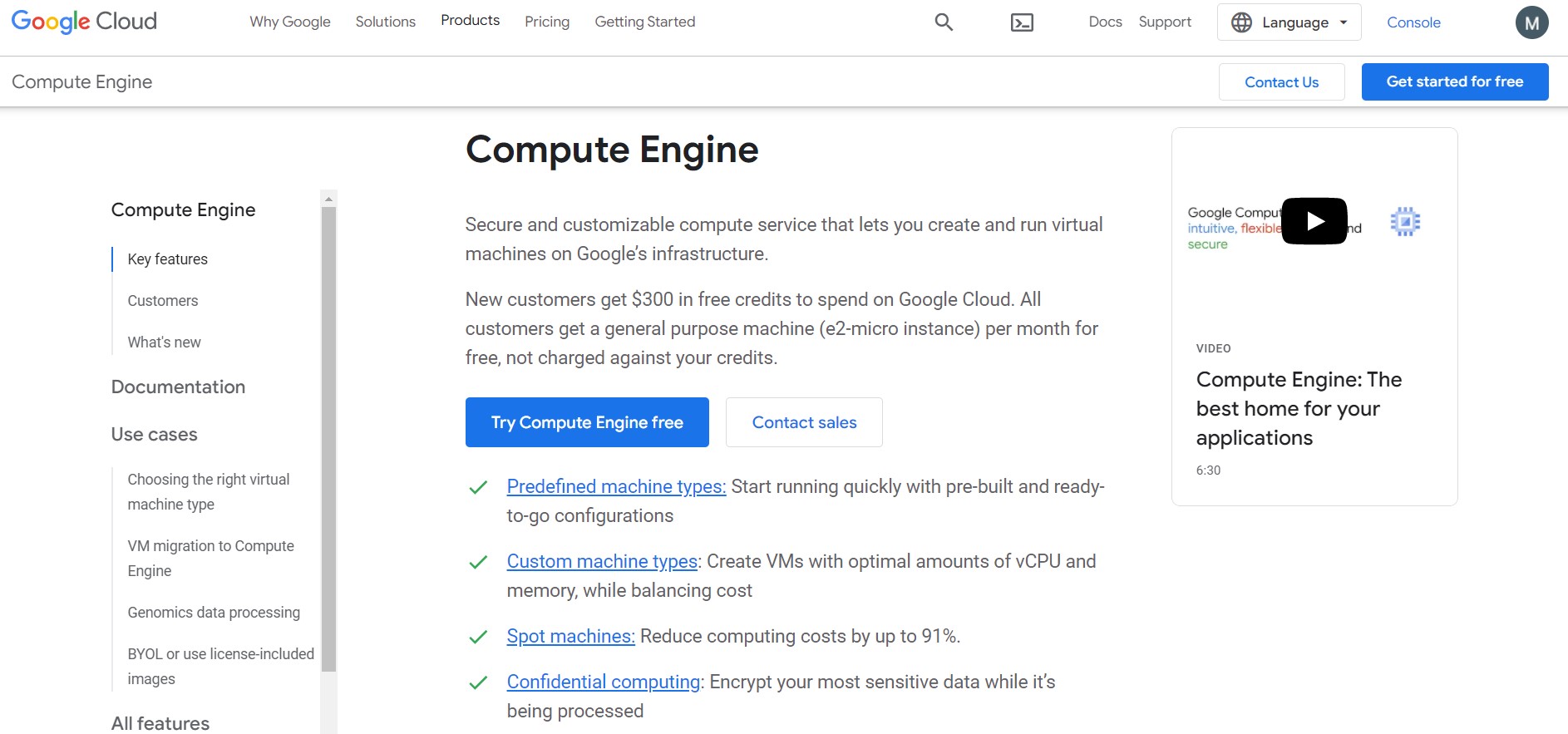Image resolution: width=1568 pixels, height=734 pixels.
Task: Open the search icon in the header
Action: click(x=943, y=22)
